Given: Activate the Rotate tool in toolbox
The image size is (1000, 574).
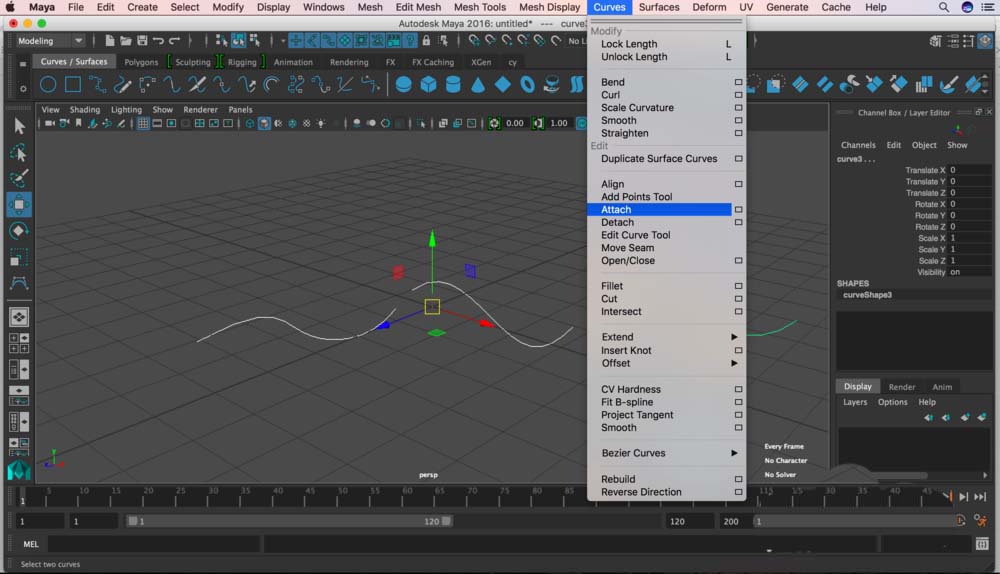Looking at the screenshot, I should coord(19,231).
